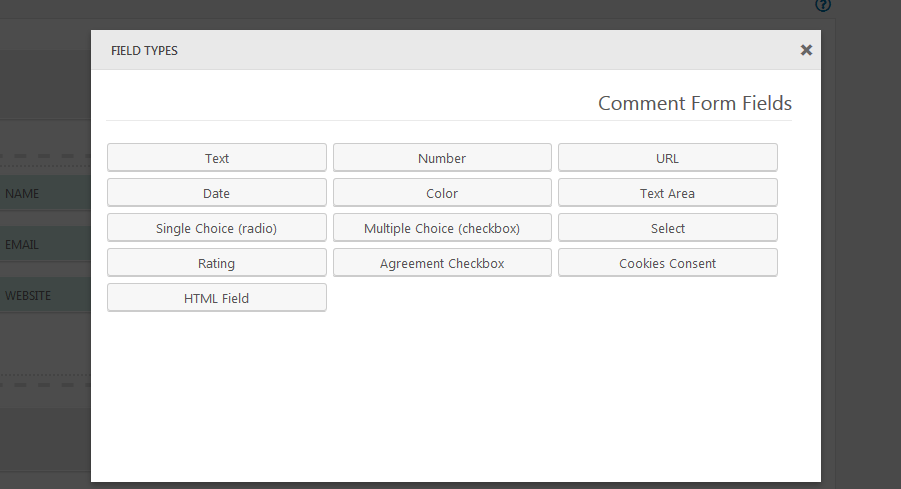This screenshot has height=489, width=901.
Task: Add the Cookies Consent field
Action: [667, 263]
